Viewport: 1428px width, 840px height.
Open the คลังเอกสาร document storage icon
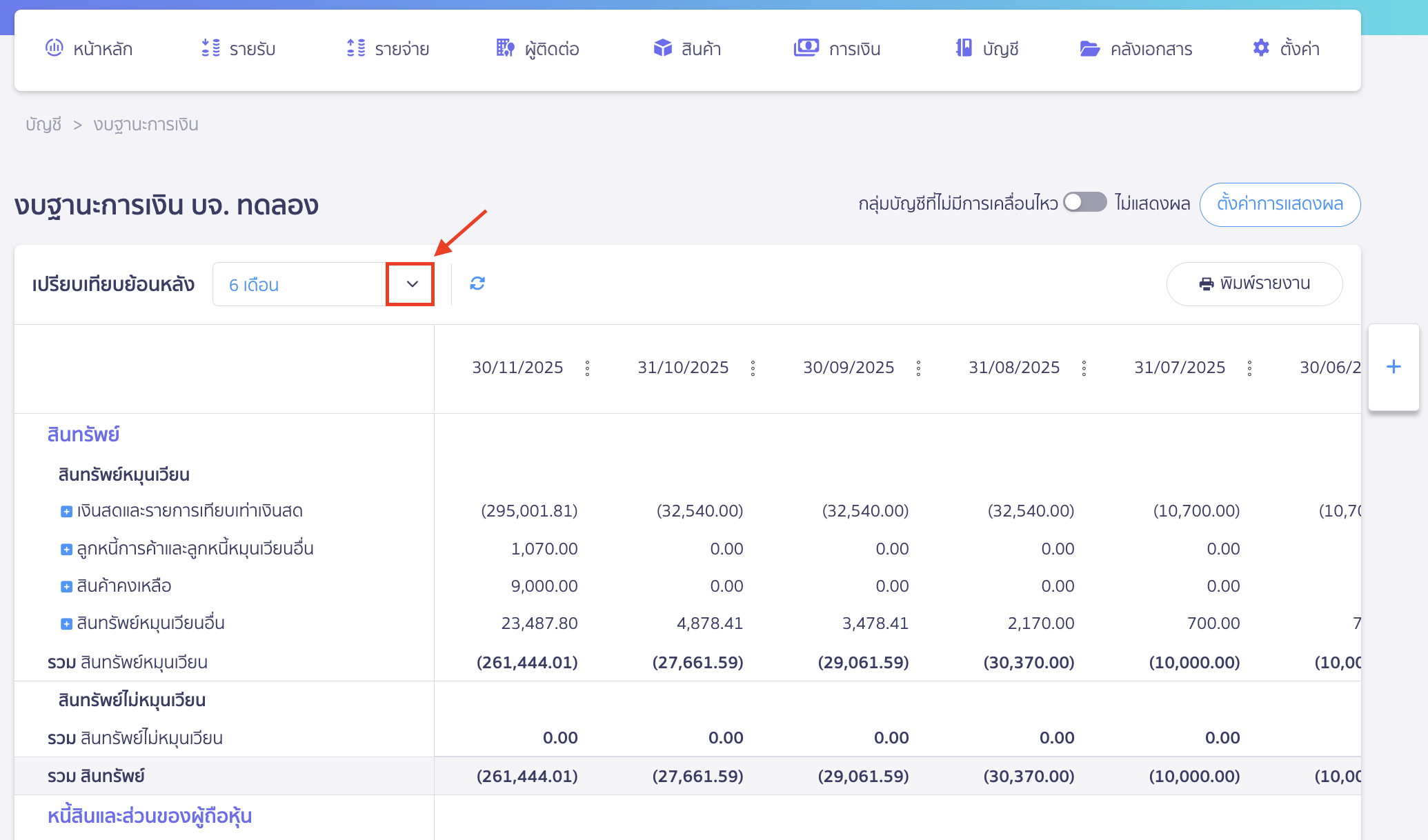tap(1089, 48)
